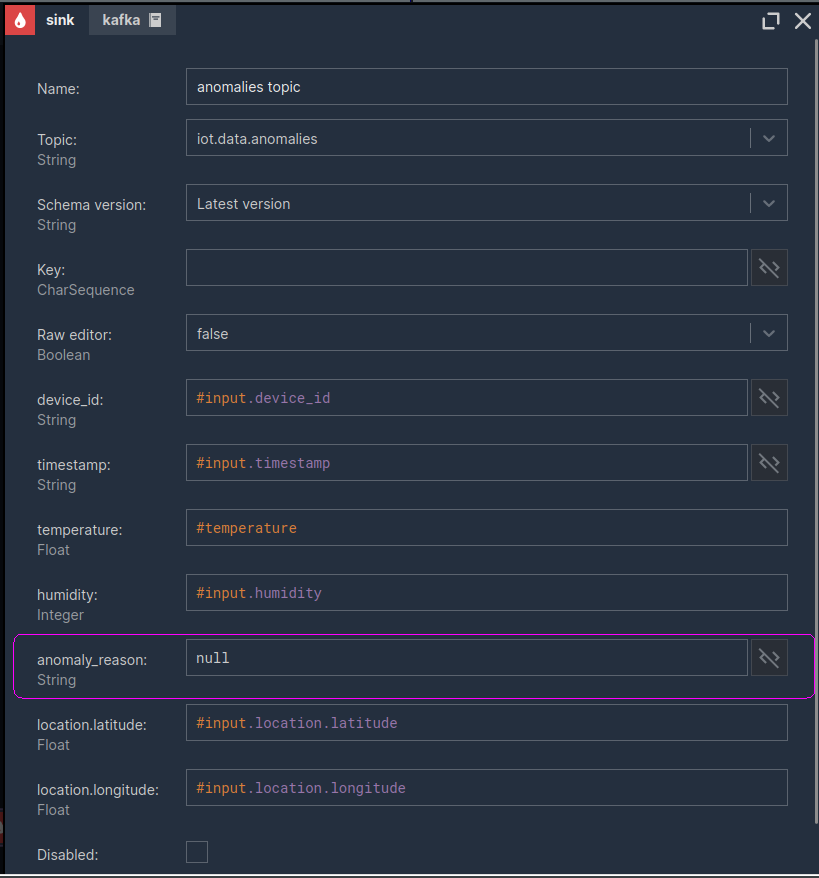Expand the Topic dropdown arrow

(x=769, y=138)
